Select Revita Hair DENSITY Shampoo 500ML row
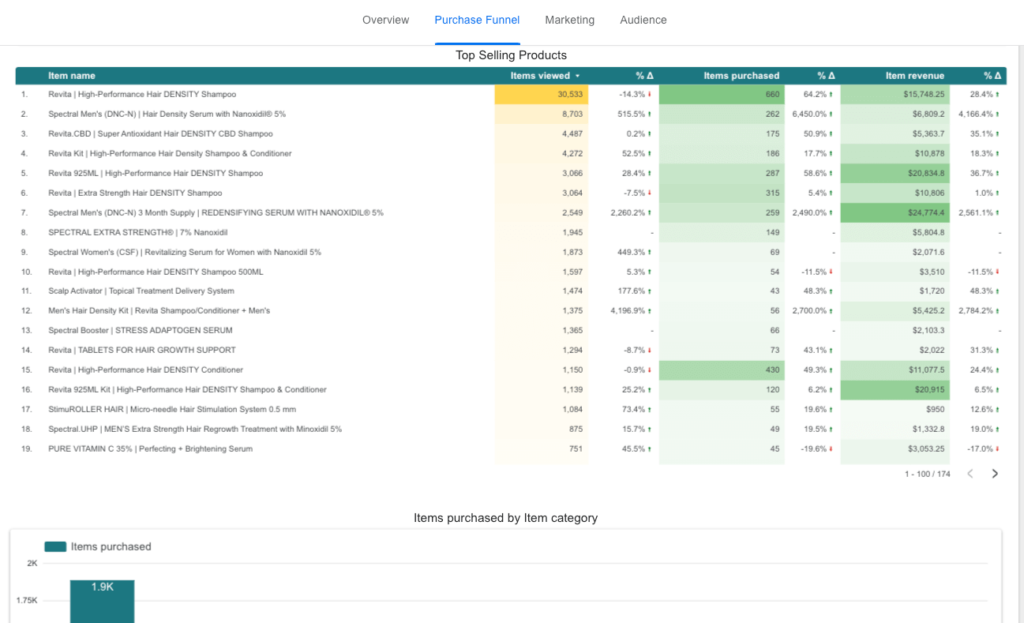The height and width of the screenshot is (623, 1024). click(511, 272)
